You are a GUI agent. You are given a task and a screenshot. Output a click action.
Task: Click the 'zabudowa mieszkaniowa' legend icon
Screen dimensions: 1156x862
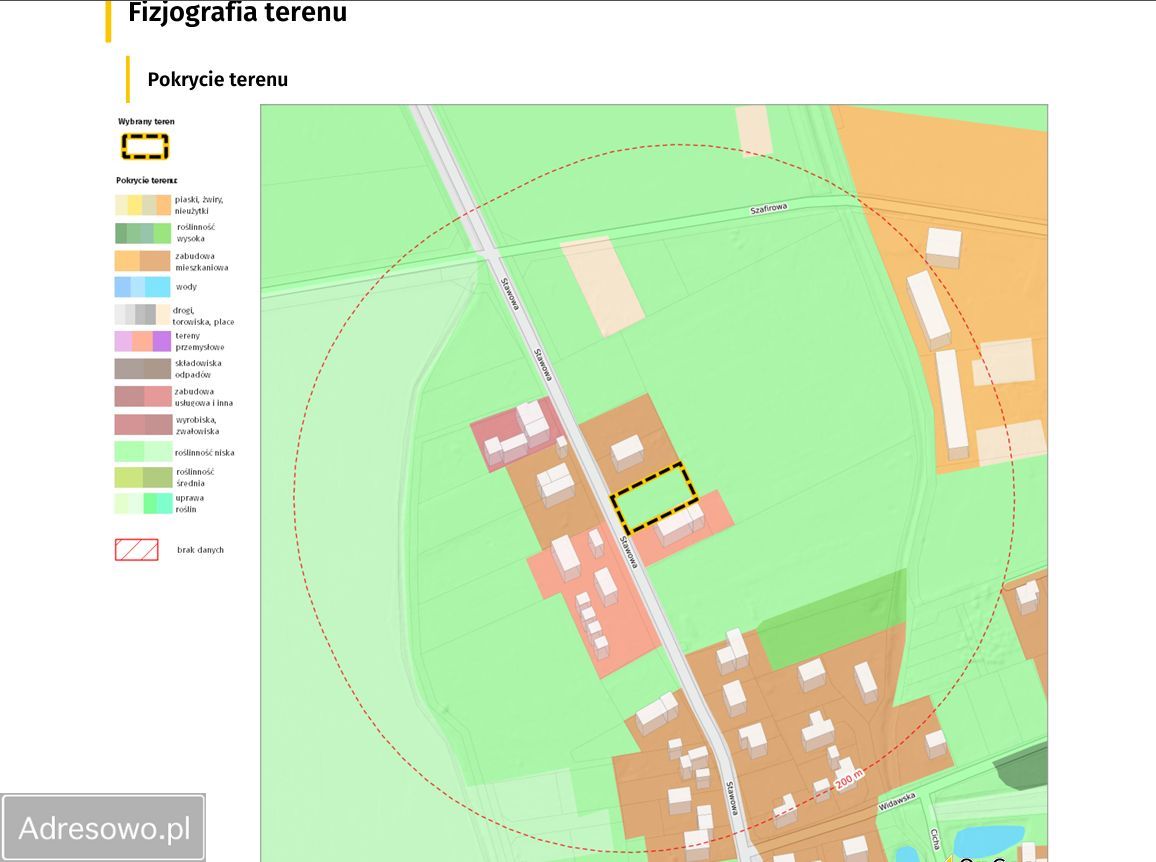tap(142, 261)
